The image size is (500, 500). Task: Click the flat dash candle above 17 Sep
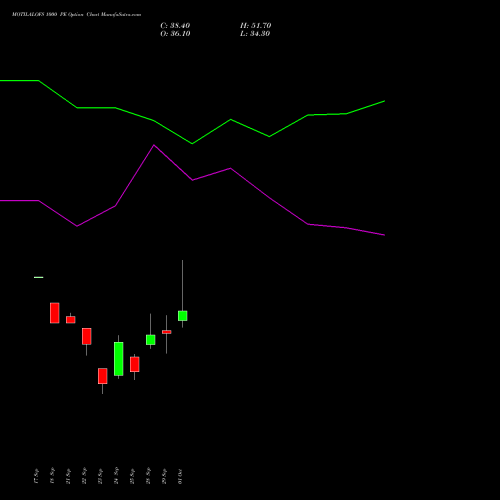coord(39,277)
